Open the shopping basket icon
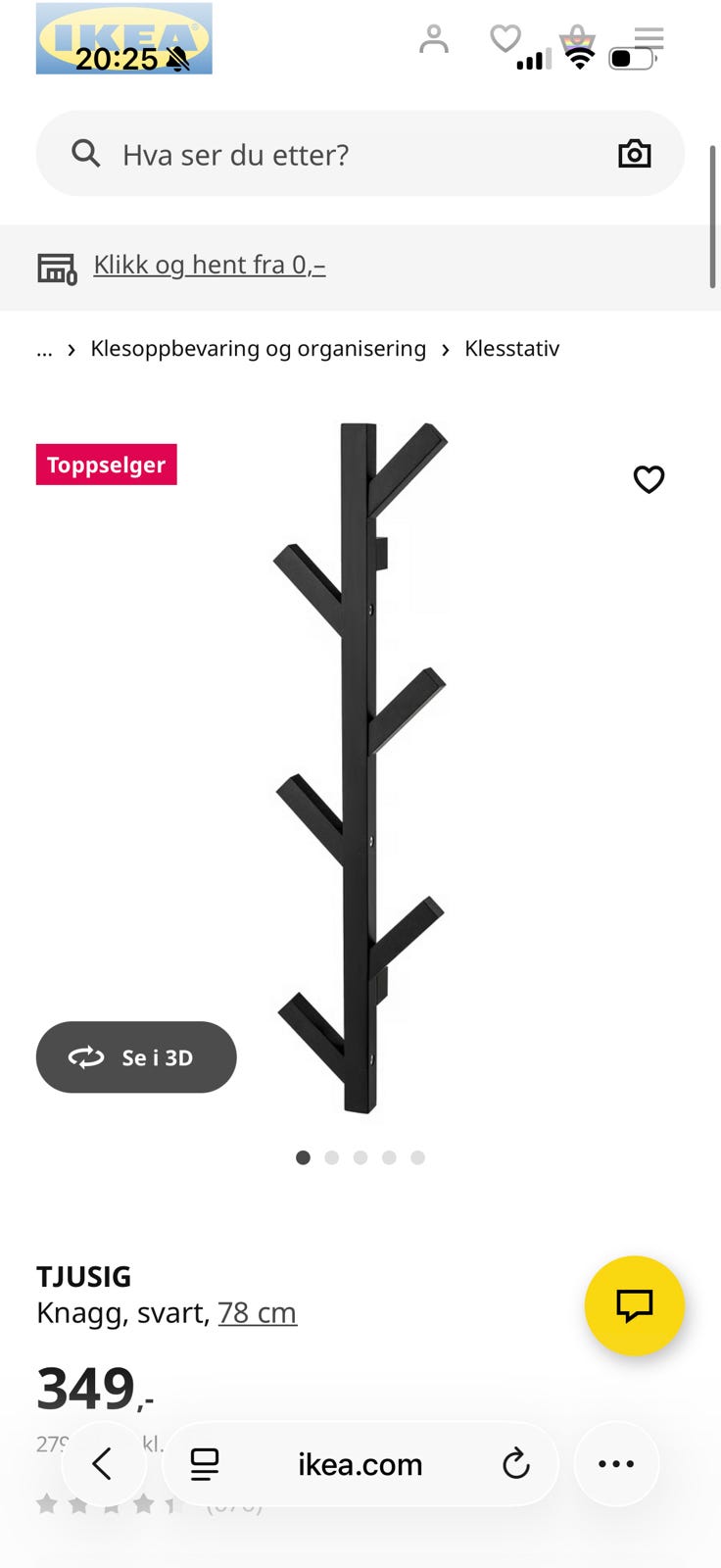This screenshot has width=721, height=1568. (577, 39)
